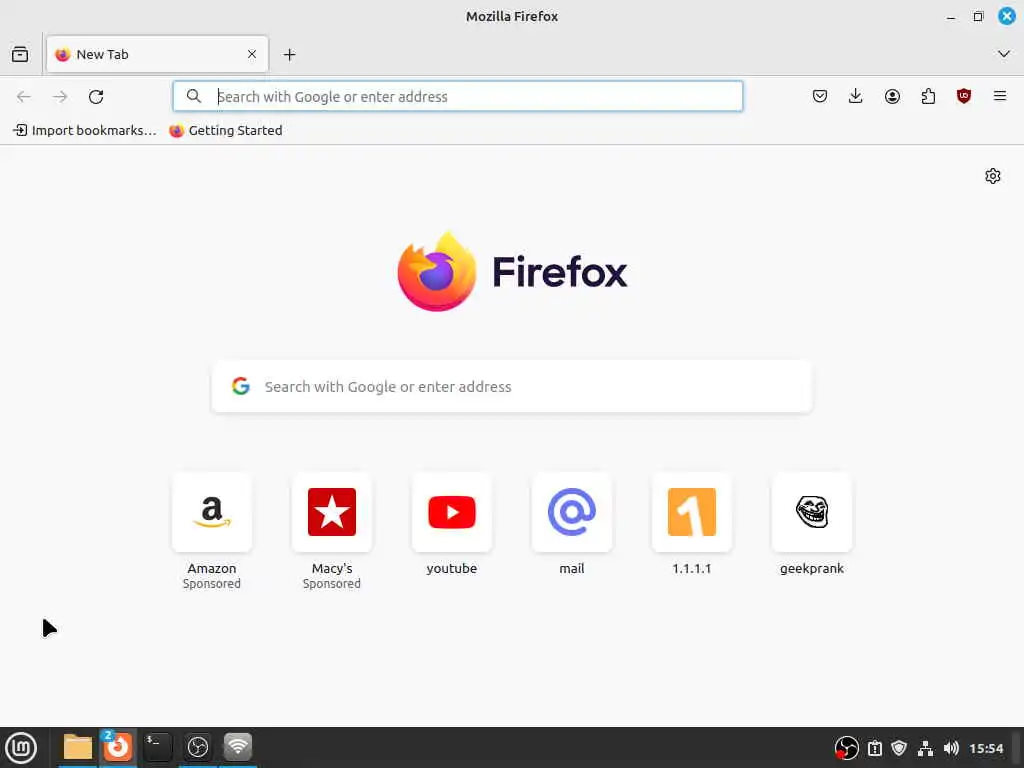Screen dimensions: 1024x768
Task: Expand the list all tabs chevron
Action: pos(1004,54)
